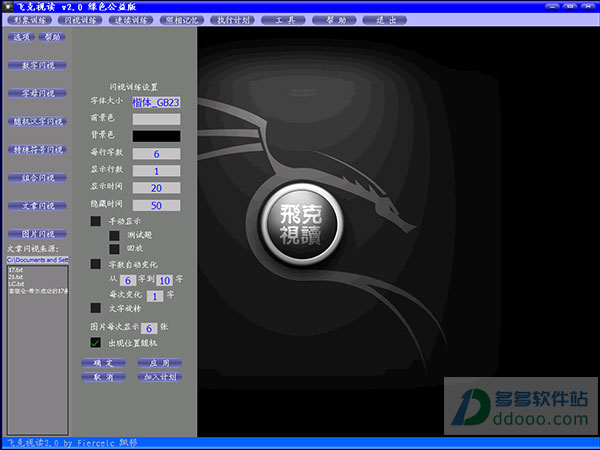The width and height of the screenshot is (600, 450).
Task: Click the 图片每次显示 field showing 6
Action: 149,328
